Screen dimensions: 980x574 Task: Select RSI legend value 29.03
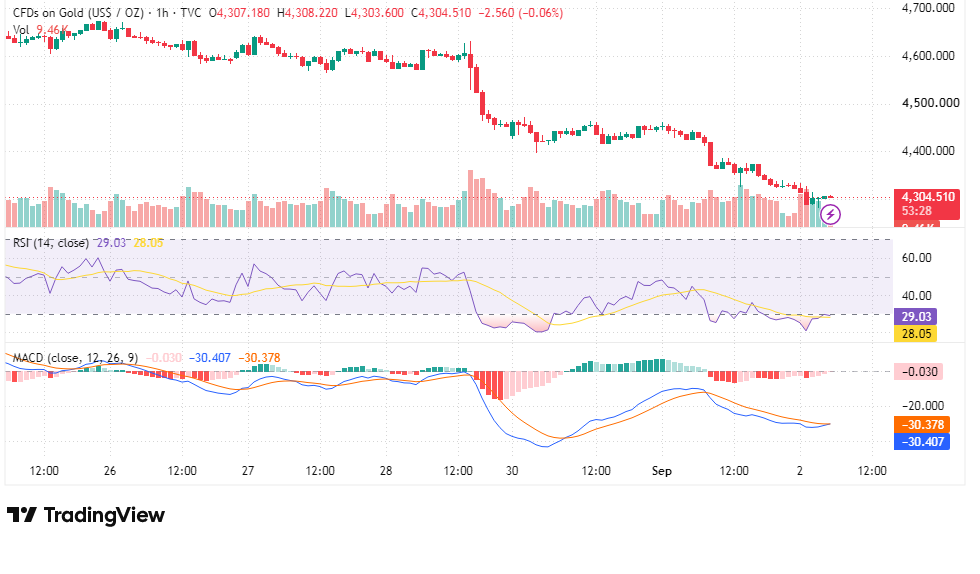pyautogui.click(x=111, y=243)
